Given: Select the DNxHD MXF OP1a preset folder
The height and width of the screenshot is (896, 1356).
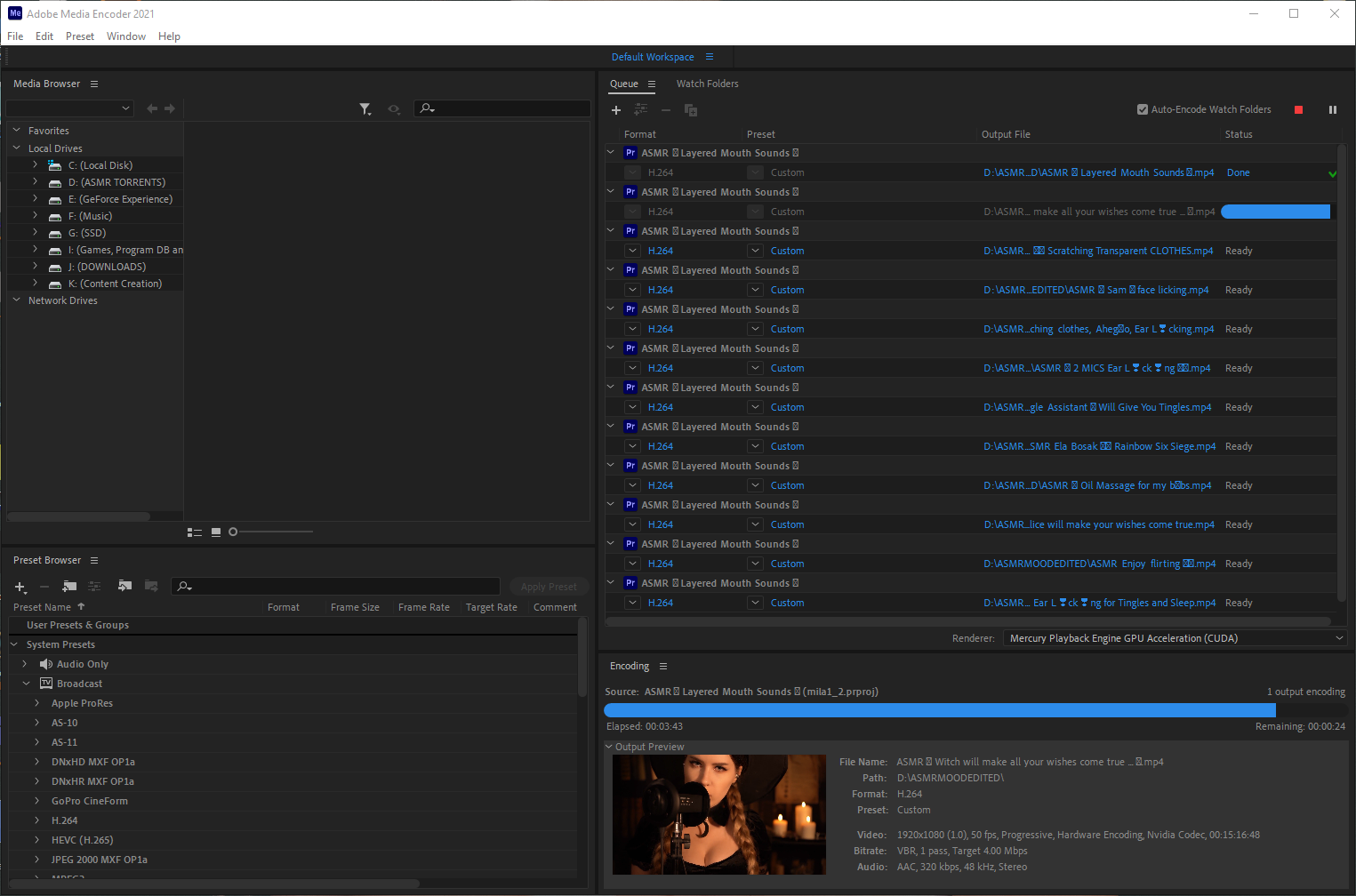Looking at the screenshot, I should [x=93, y=762].
